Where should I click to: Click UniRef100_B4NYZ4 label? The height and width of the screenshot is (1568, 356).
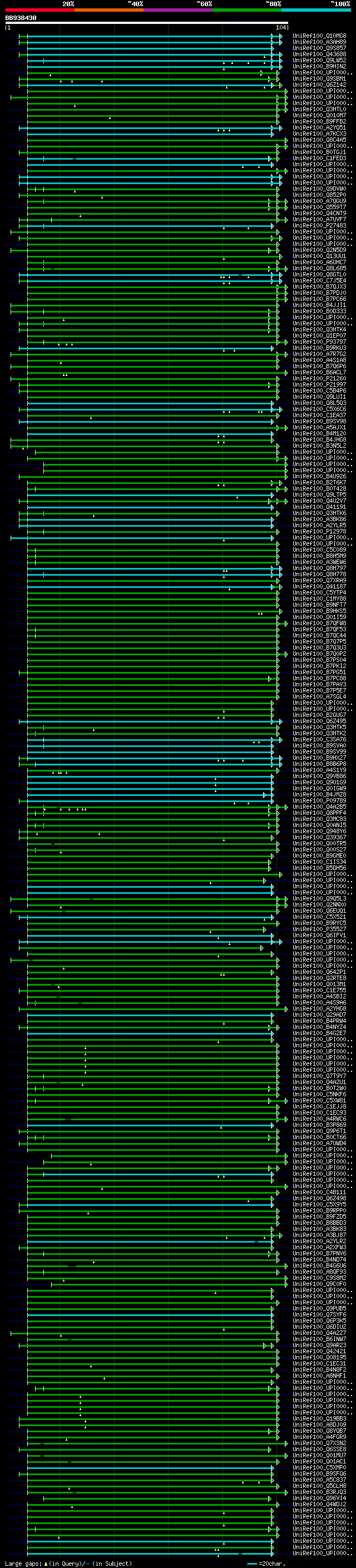[x=319, y=1027]
